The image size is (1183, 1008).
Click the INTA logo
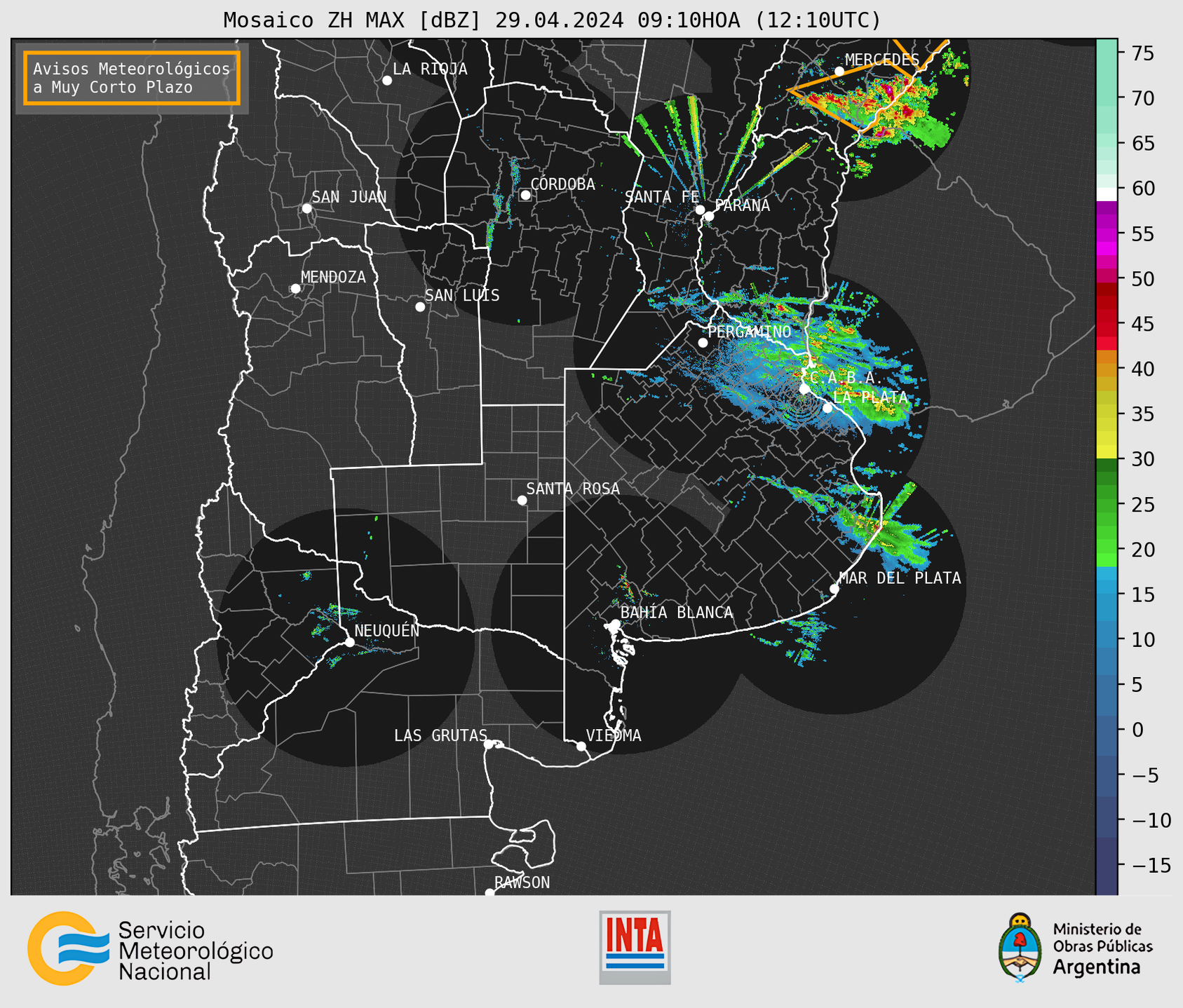coord(635,948)
